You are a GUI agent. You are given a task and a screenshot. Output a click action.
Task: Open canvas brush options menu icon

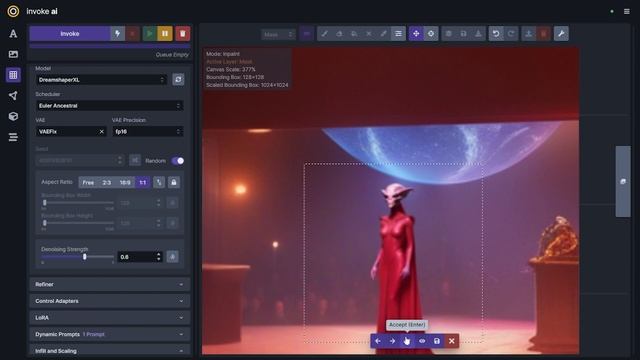[x=398, y=34]
